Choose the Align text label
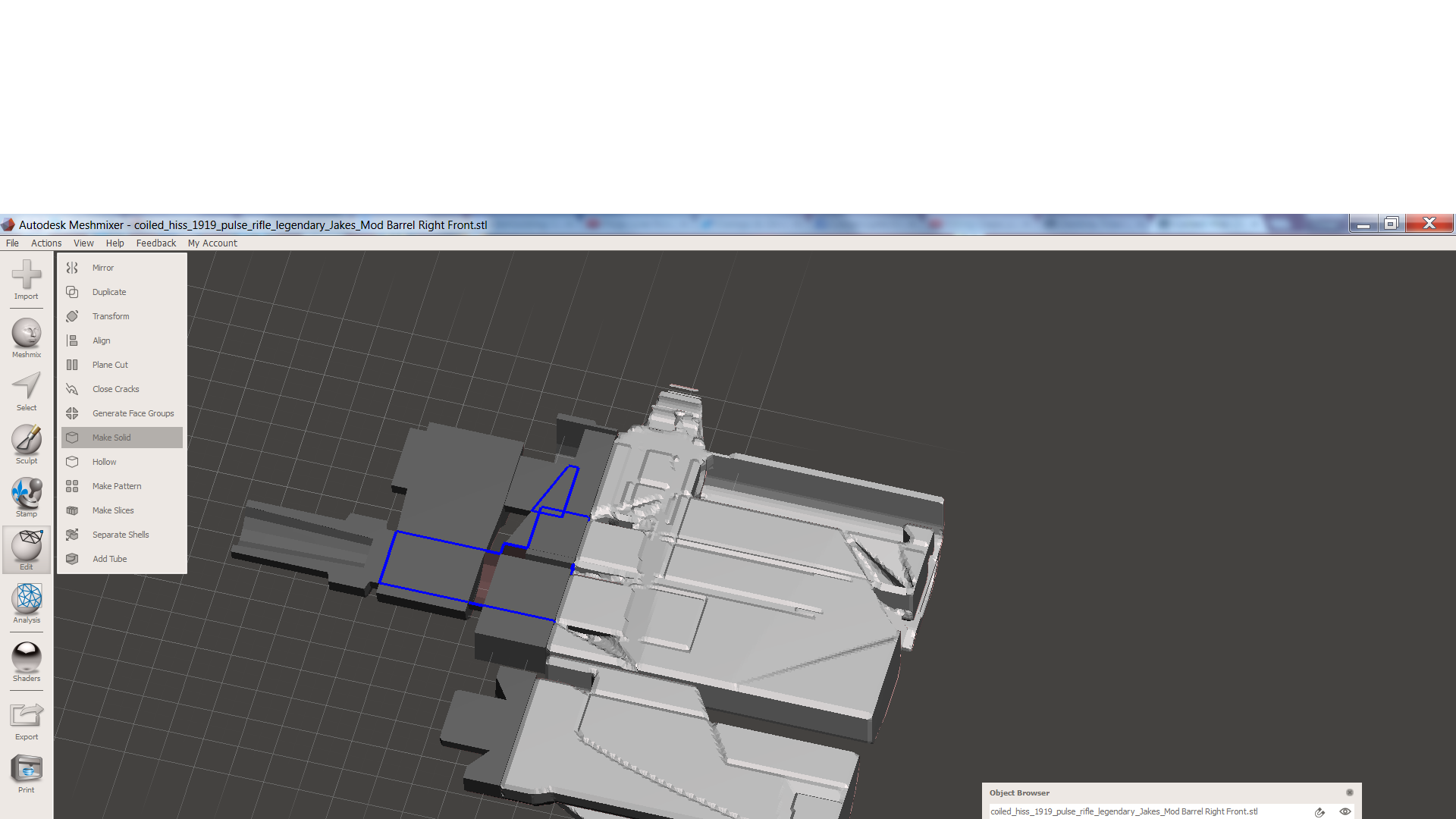 point(102,340)
